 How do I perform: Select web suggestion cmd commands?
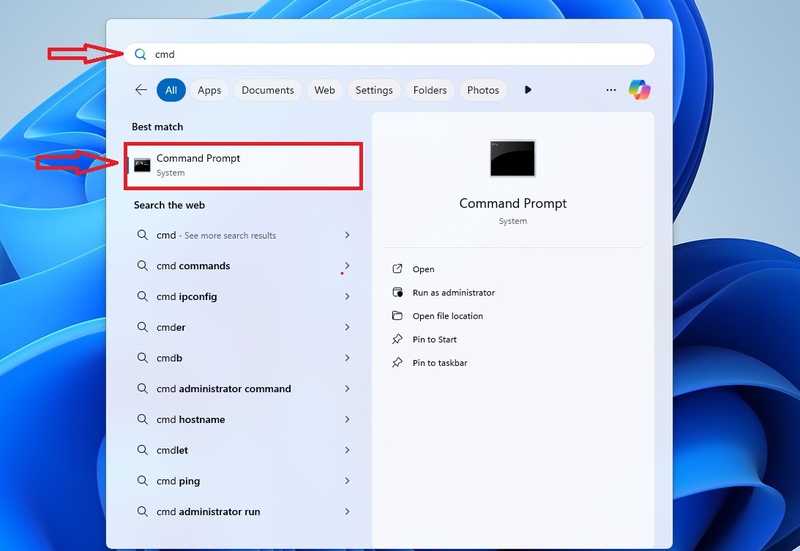coord(243,266)
